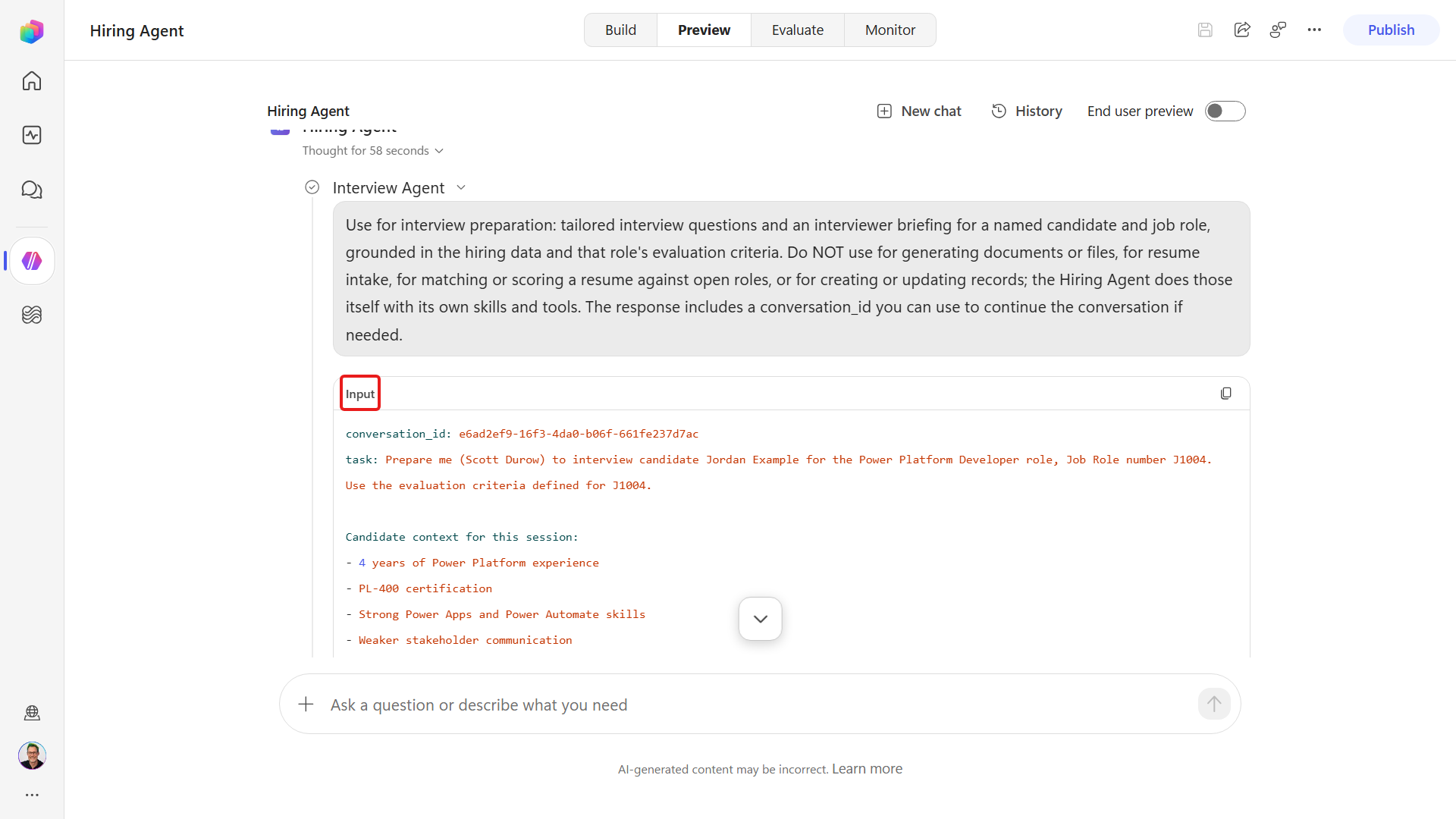Click the PL-400 certification line
Viewport: 1456px width, 819px height.
click(x=419, y=588)
